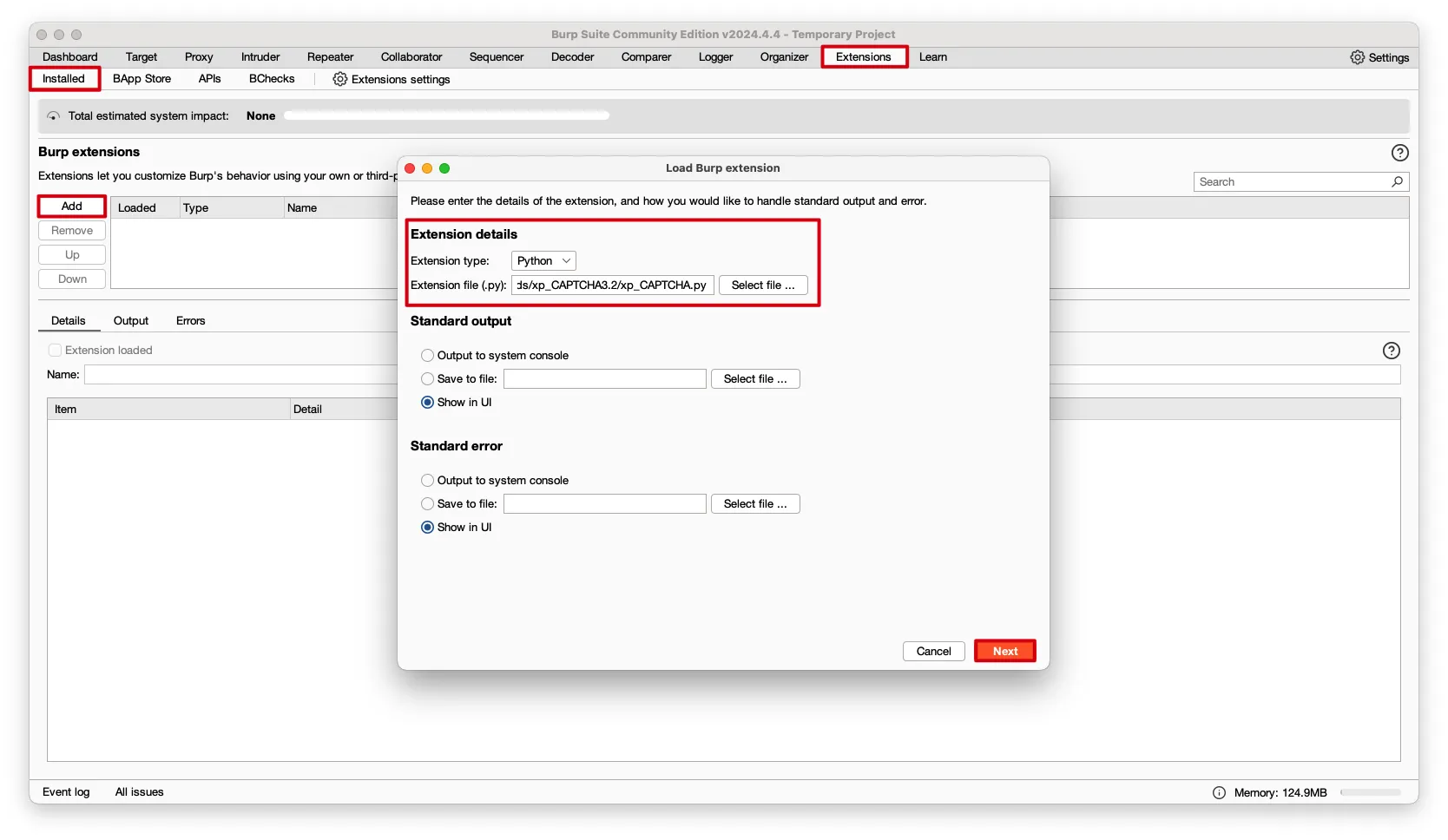1448x840 pixels.
Task: Select Standard output 'Show in UI' radio
Action: [427, 403]
